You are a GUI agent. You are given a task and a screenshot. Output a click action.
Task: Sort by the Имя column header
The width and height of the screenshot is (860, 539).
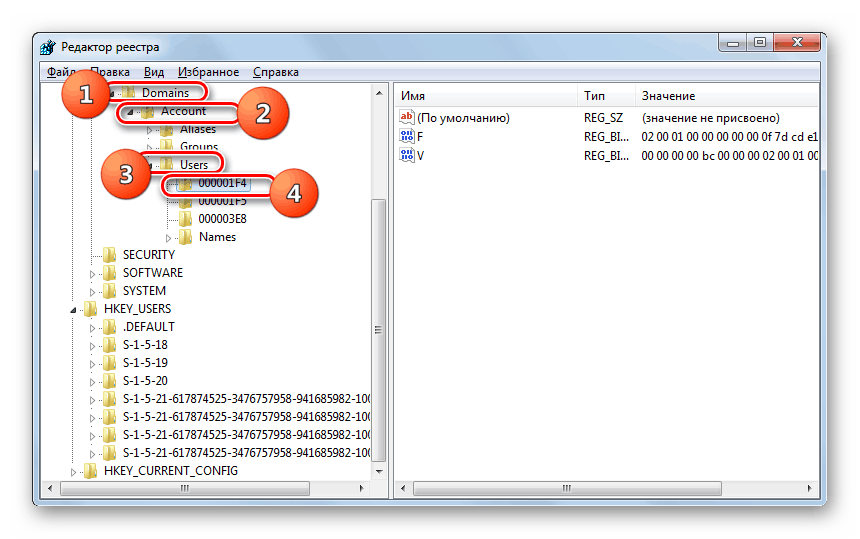point(486,96)
